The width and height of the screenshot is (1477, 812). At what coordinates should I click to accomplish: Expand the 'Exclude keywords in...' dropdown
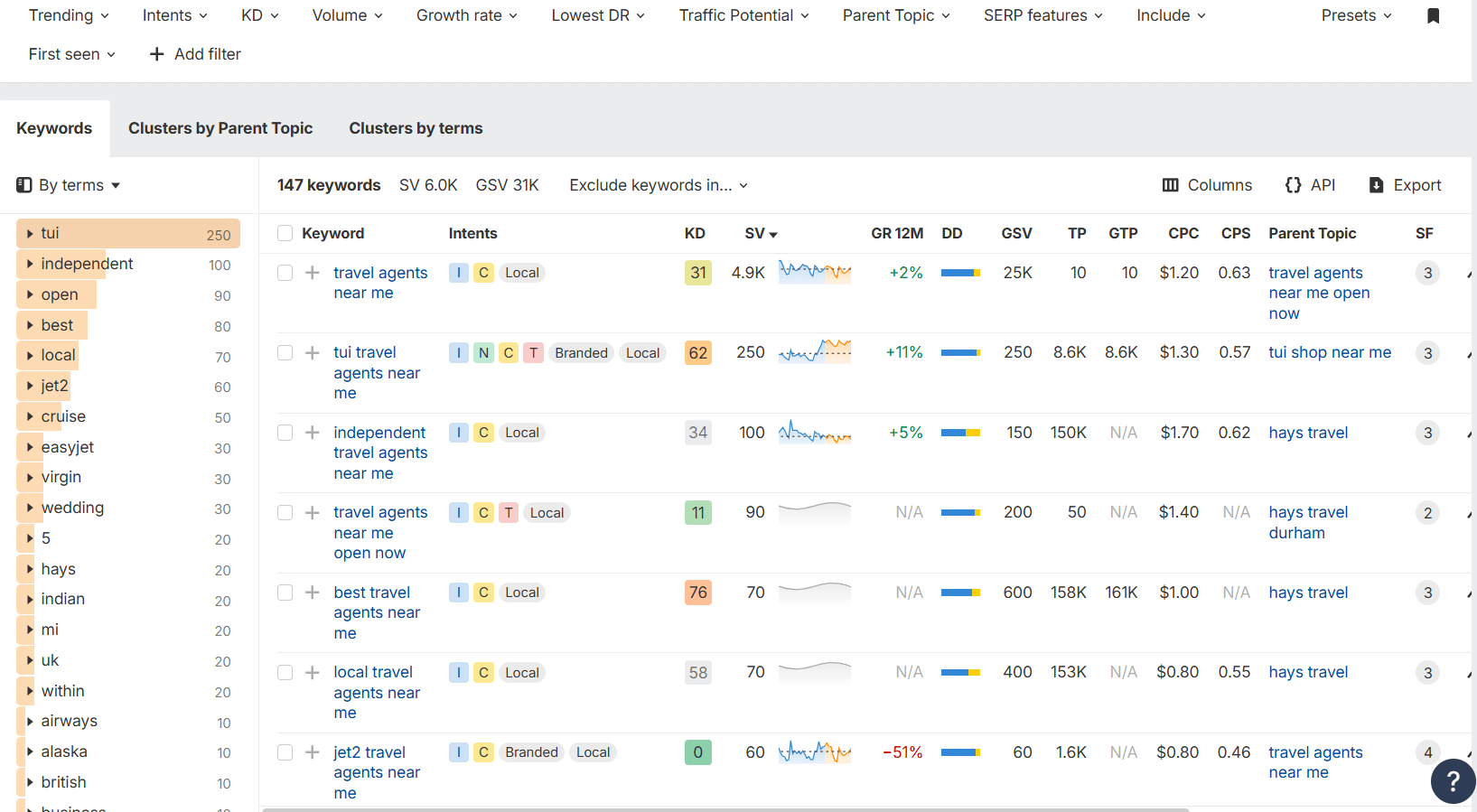pos(659,185)
